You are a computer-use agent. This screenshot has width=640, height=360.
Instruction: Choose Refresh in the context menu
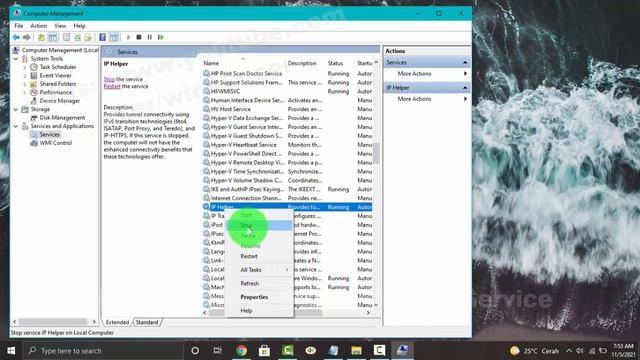point(259,283)
